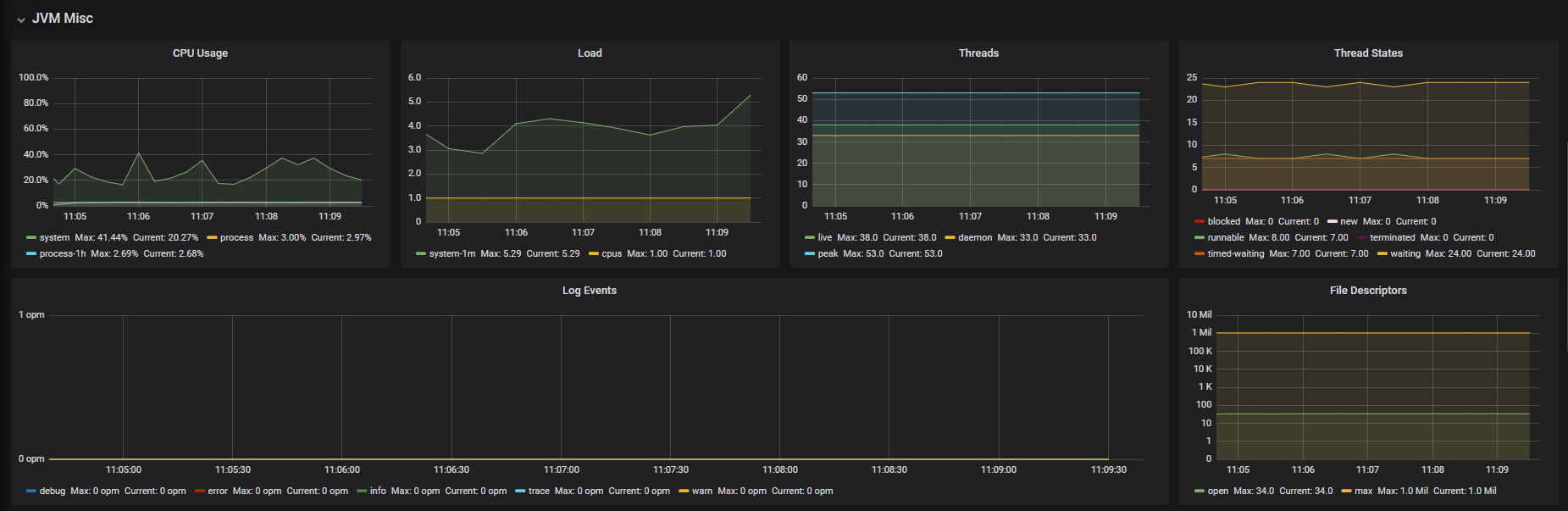
Task: Toggle the runnable series in Thread States
Action: [1226, 237]
